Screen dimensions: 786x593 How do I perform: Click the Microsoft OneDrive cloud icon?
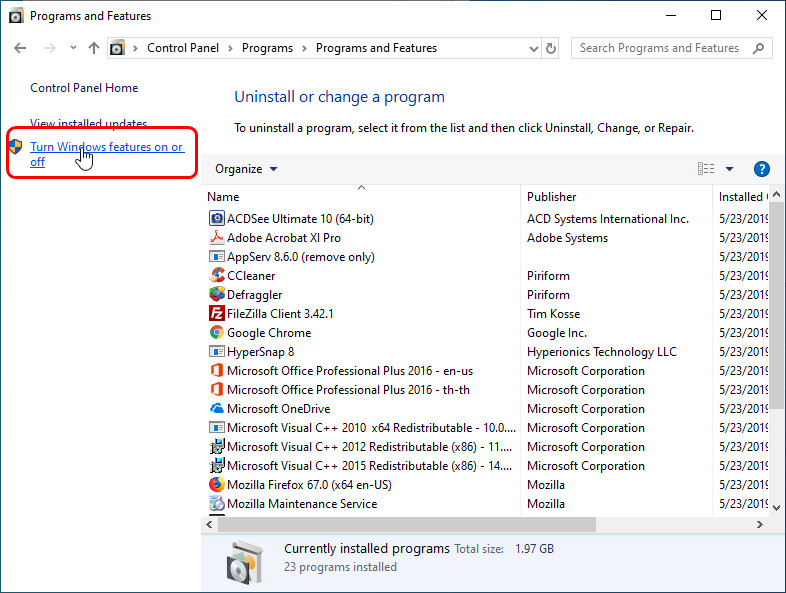[217, 409]
